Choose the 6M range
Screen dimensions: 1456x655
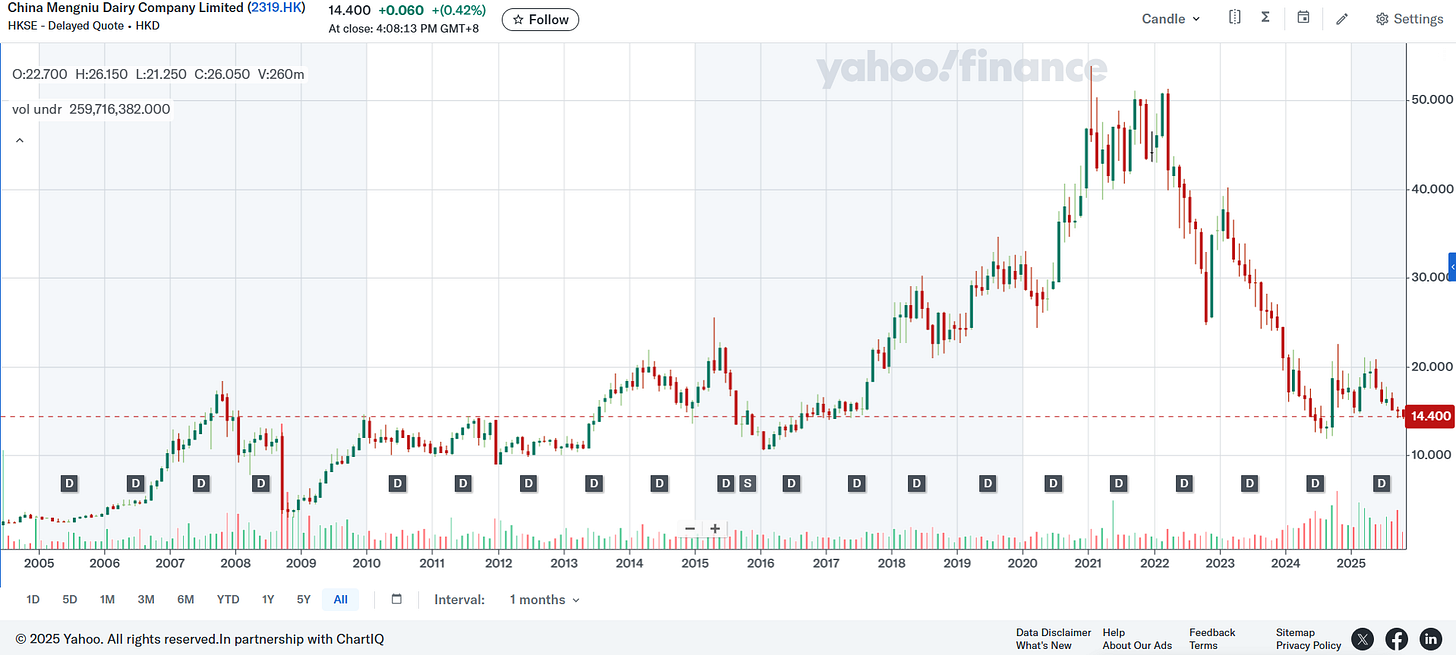point(186,600)
